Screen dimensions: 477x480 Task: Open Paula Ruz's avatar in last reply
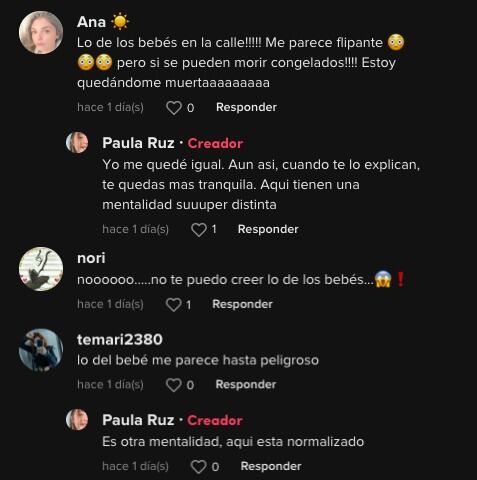(x=77, y=419)
